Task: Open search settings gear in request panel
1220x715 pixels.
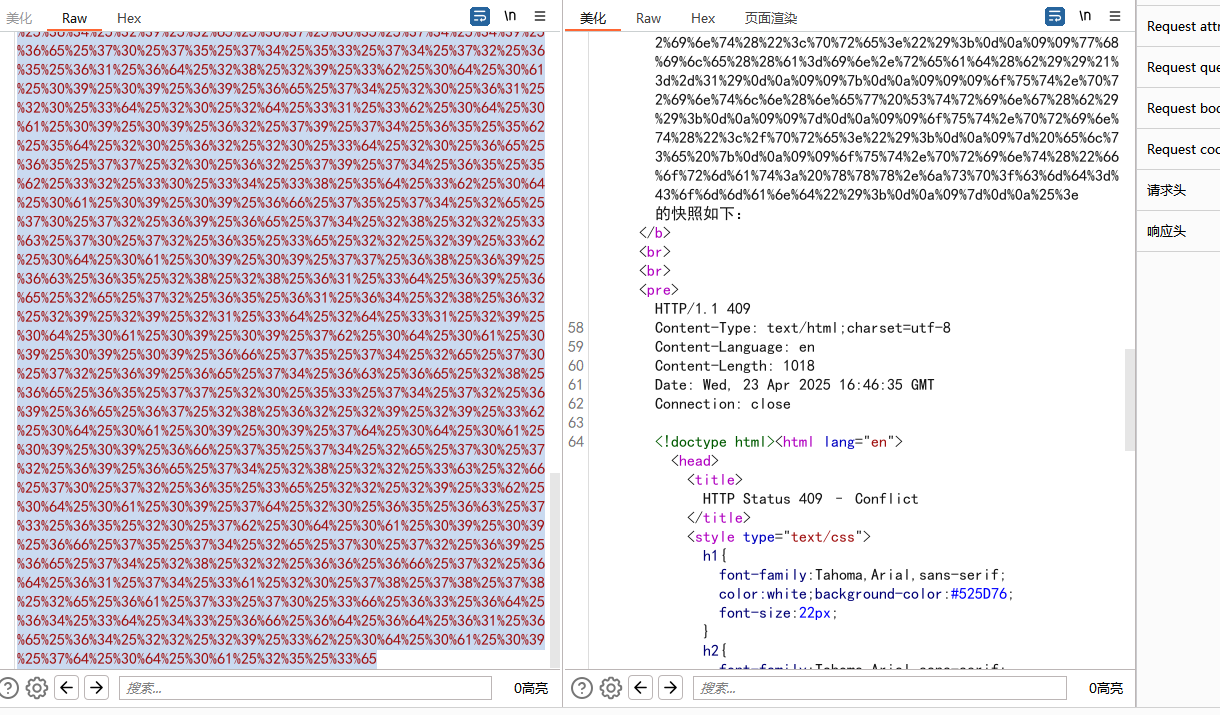Action: (x=37, y=688)
